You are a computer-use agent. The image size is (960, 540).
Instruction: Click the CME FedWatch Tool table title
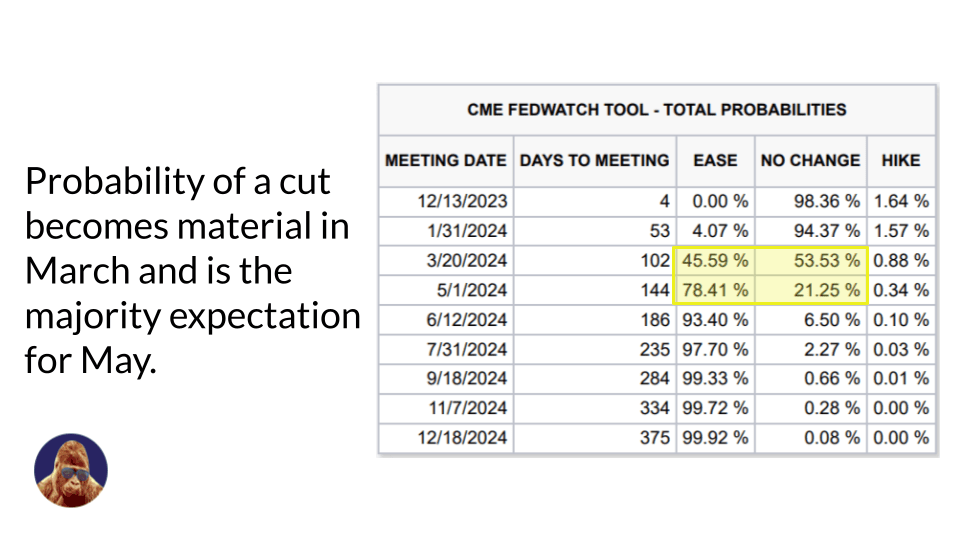(x=657, y=110)
